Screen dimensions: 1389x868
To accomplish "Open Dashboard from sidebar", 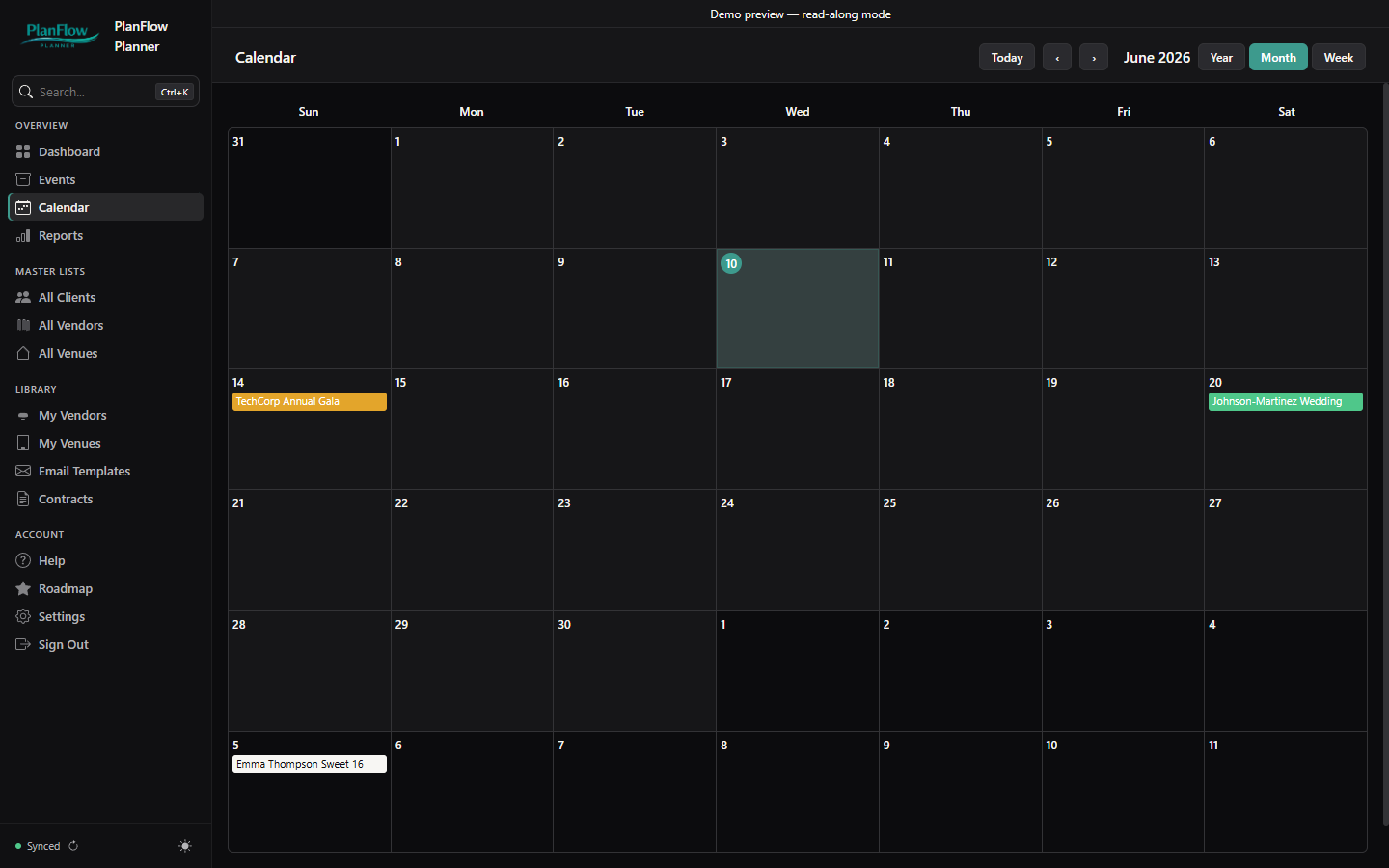I will coord(106,151).
